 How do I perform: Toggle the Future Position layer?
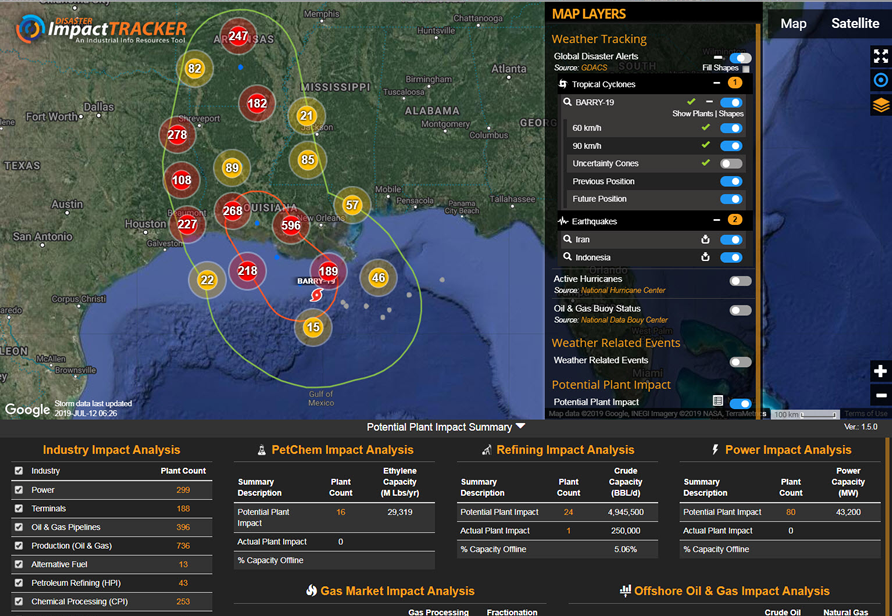tap(731, 199)
